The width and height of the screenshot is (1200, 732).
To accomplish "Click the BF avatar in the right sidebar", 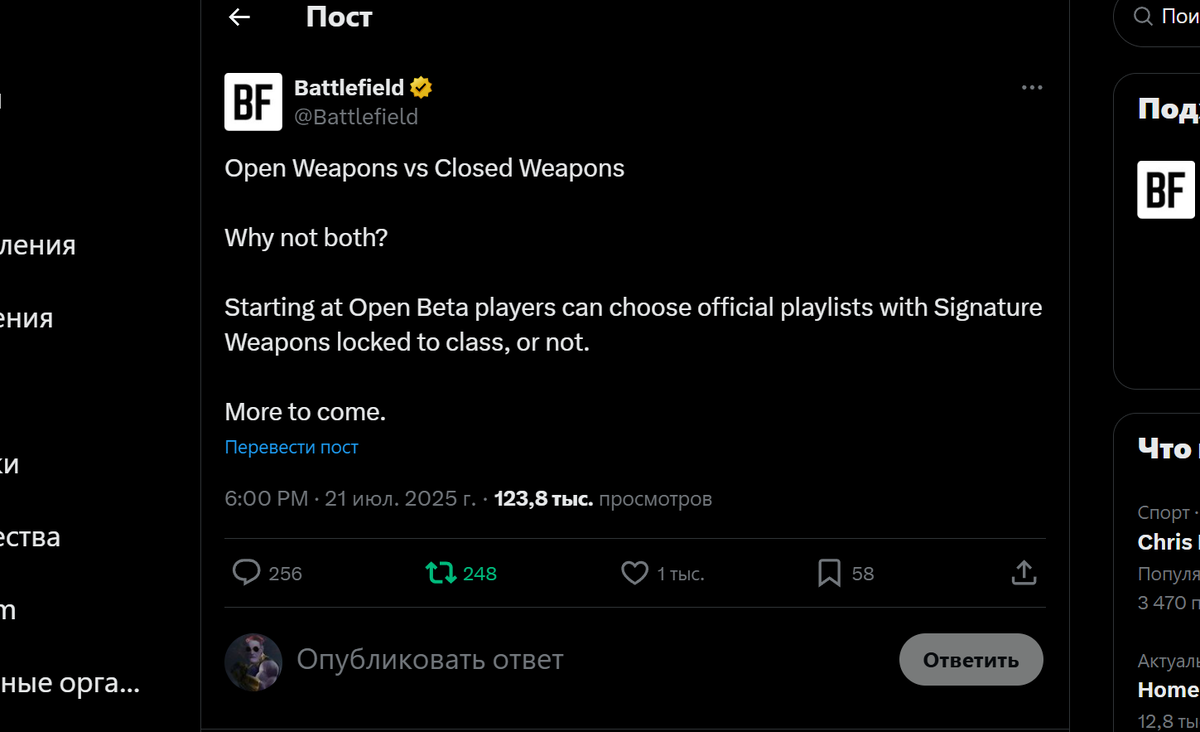I will pyautogui.click(x=1168, y=190).
